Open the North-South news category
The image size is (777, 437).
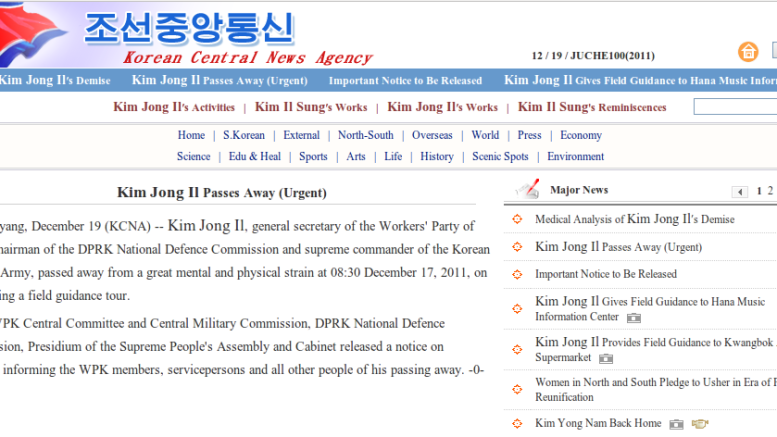[x=365, y=136]
